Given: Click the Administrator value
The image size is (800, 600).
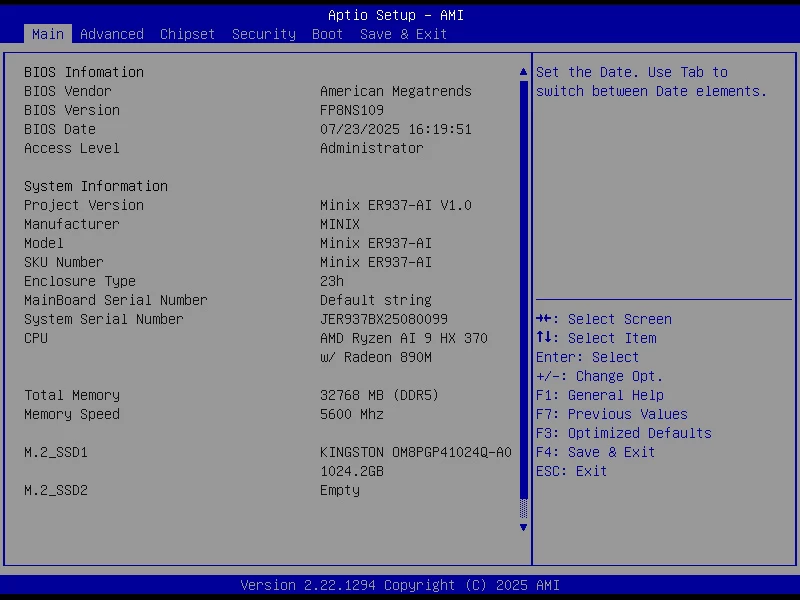Looking at the screenshot, I should (372, 148).
